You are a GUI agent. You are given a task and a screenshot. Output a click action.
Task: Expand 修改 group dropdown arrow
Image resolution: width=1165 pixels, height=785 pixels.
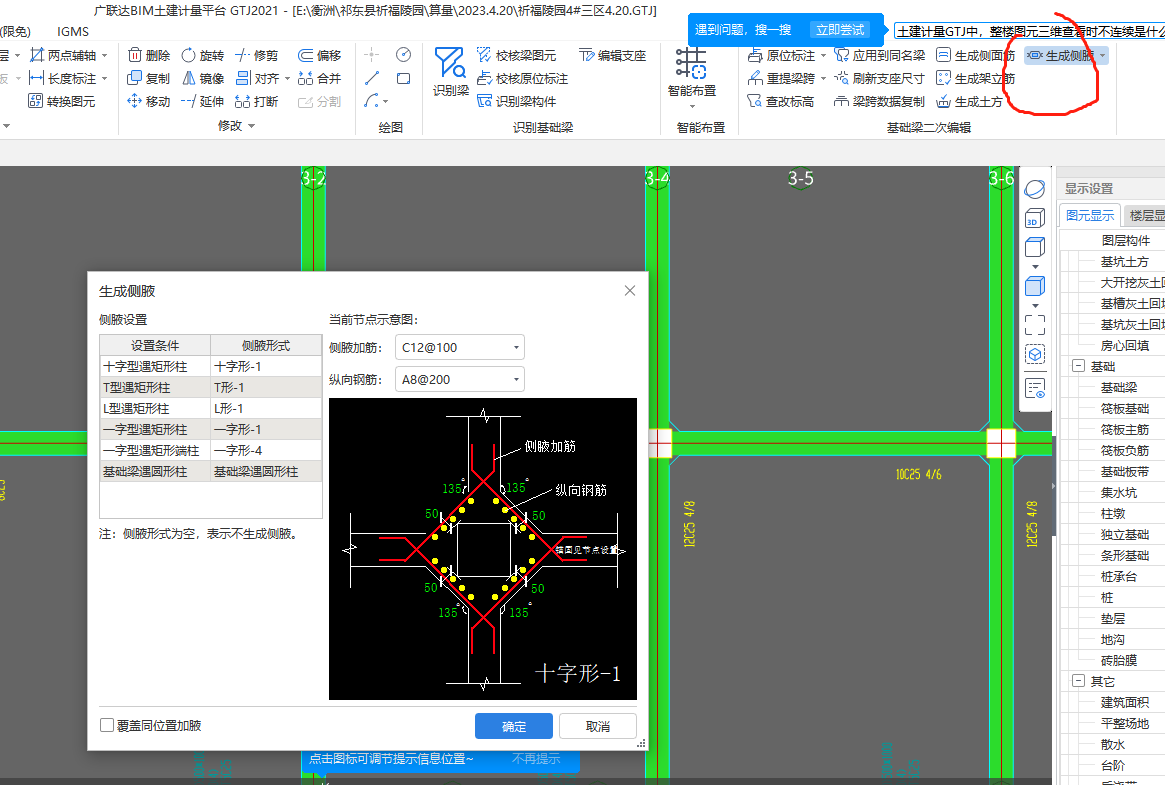pos(252,126)
